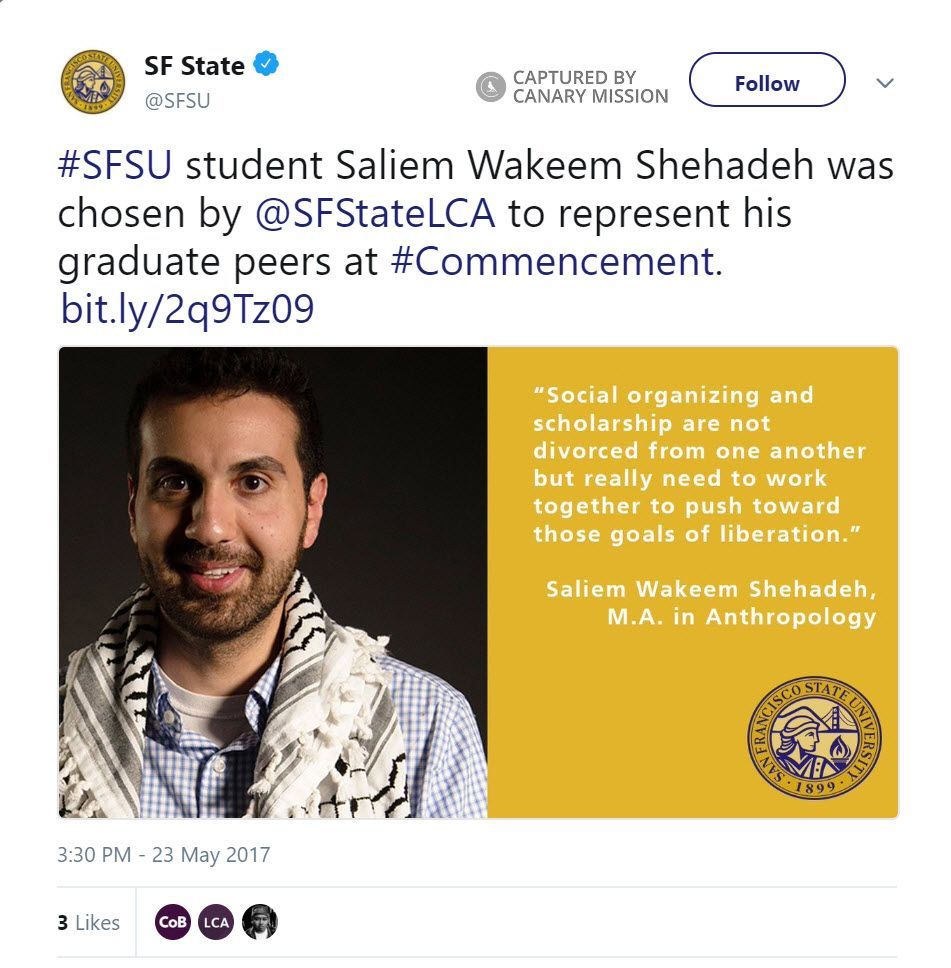Image resolution: width=951 pixels, height=968 pixels.
Task: Click the SF State golden emblem logo
Action: [95, 82]
